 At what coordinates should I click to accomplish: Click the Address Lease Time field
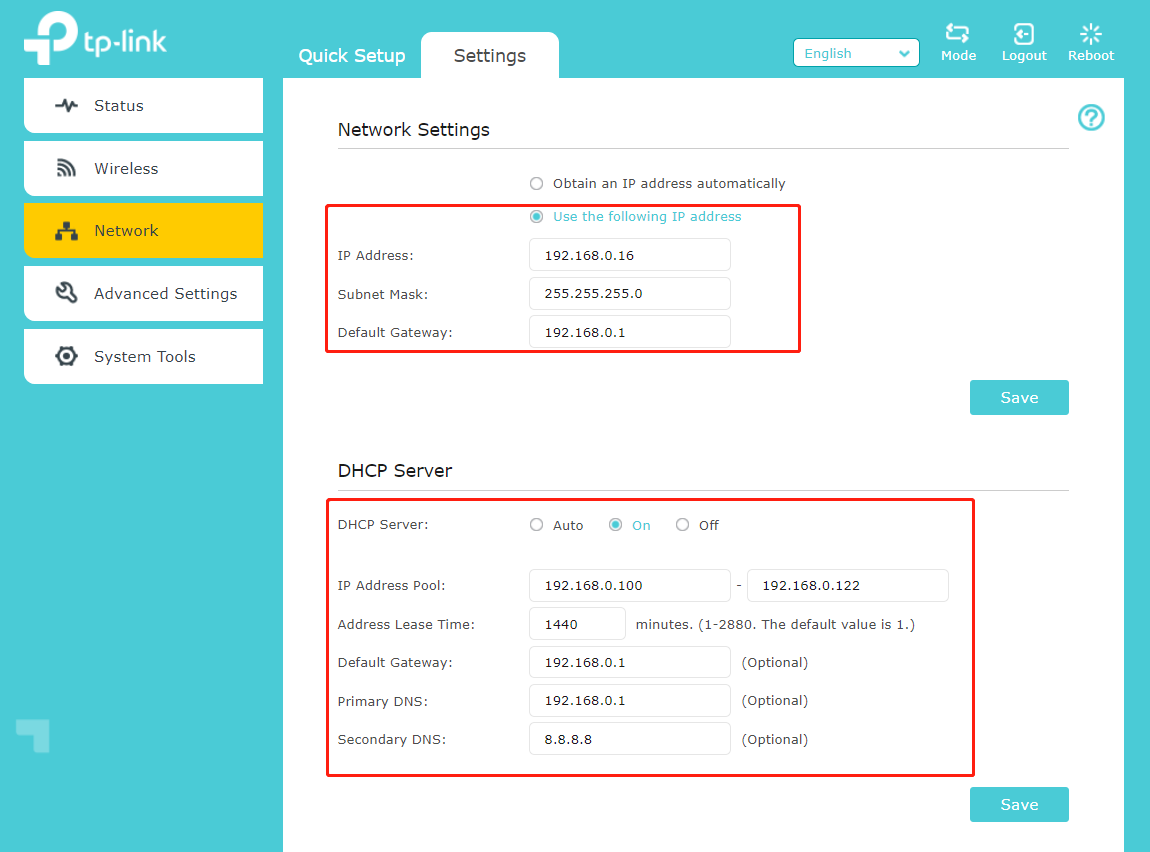click(577, 623)
